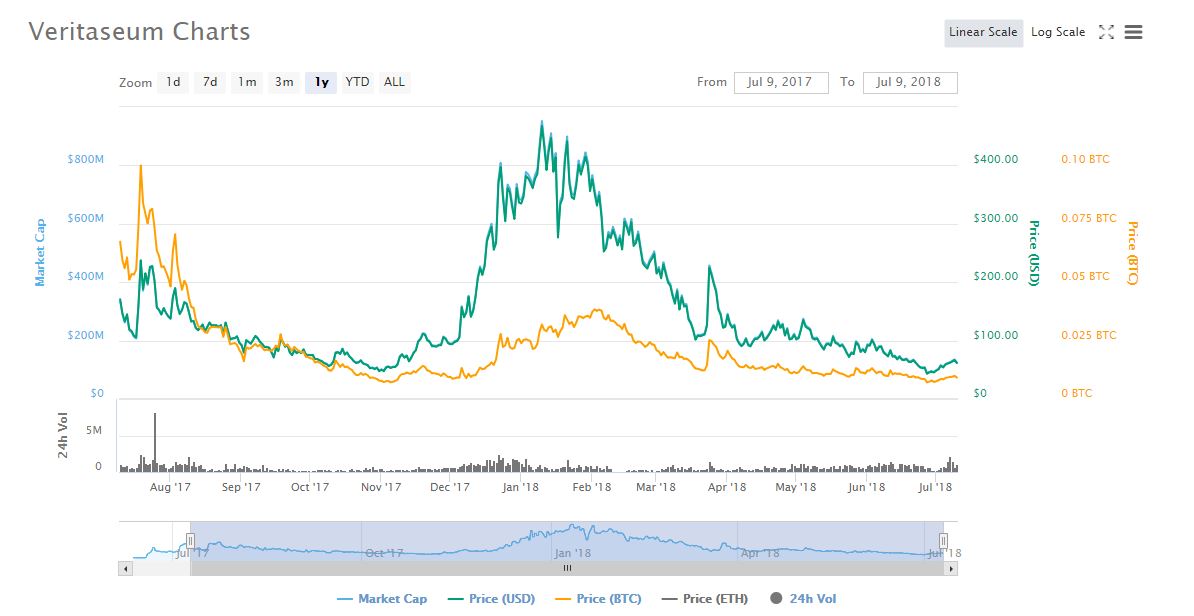This screenshot has width=1194, height=616.
Task: Click the $400.00 price axis label
Action: [x=995, y=159]
